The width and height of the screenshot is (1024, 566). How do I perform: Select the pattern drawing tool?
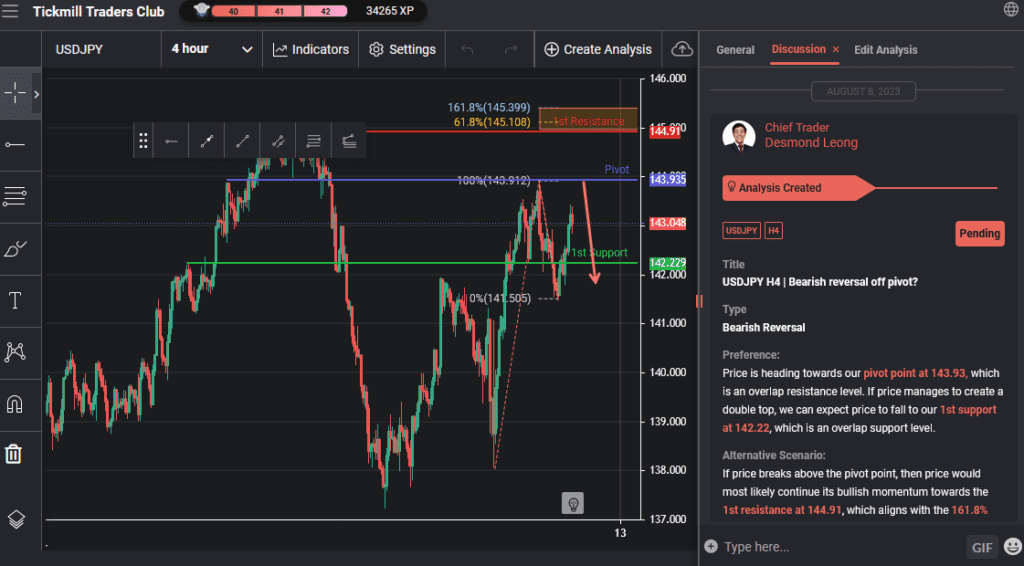tap(15, 352)
